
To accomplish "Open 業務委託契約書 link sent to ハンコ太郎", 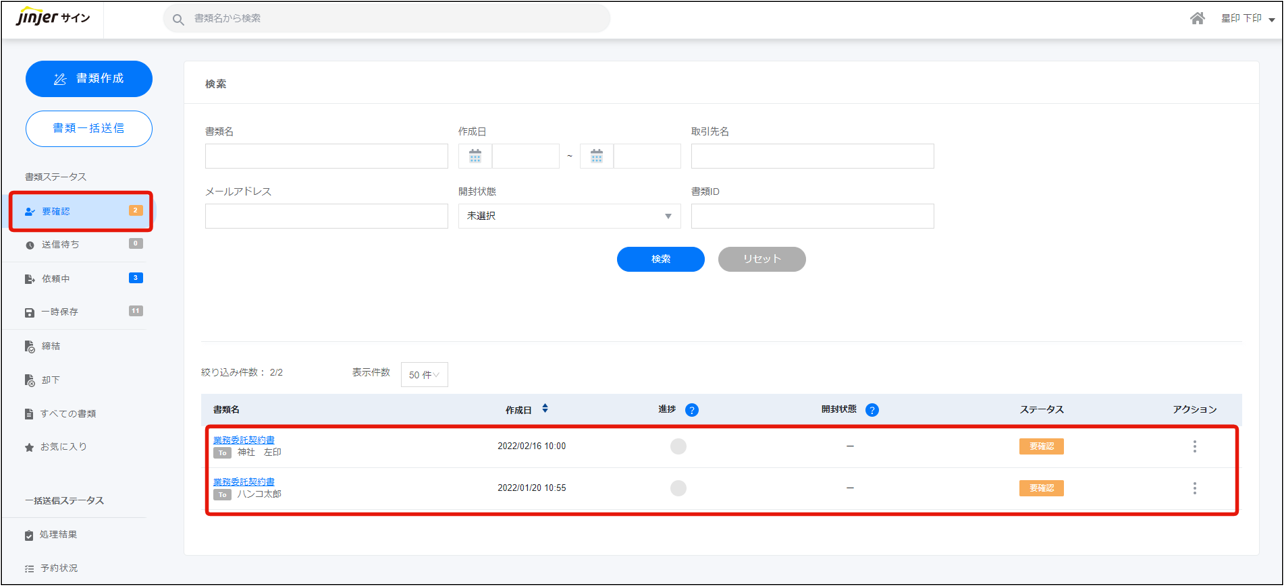I will point(243,482).
